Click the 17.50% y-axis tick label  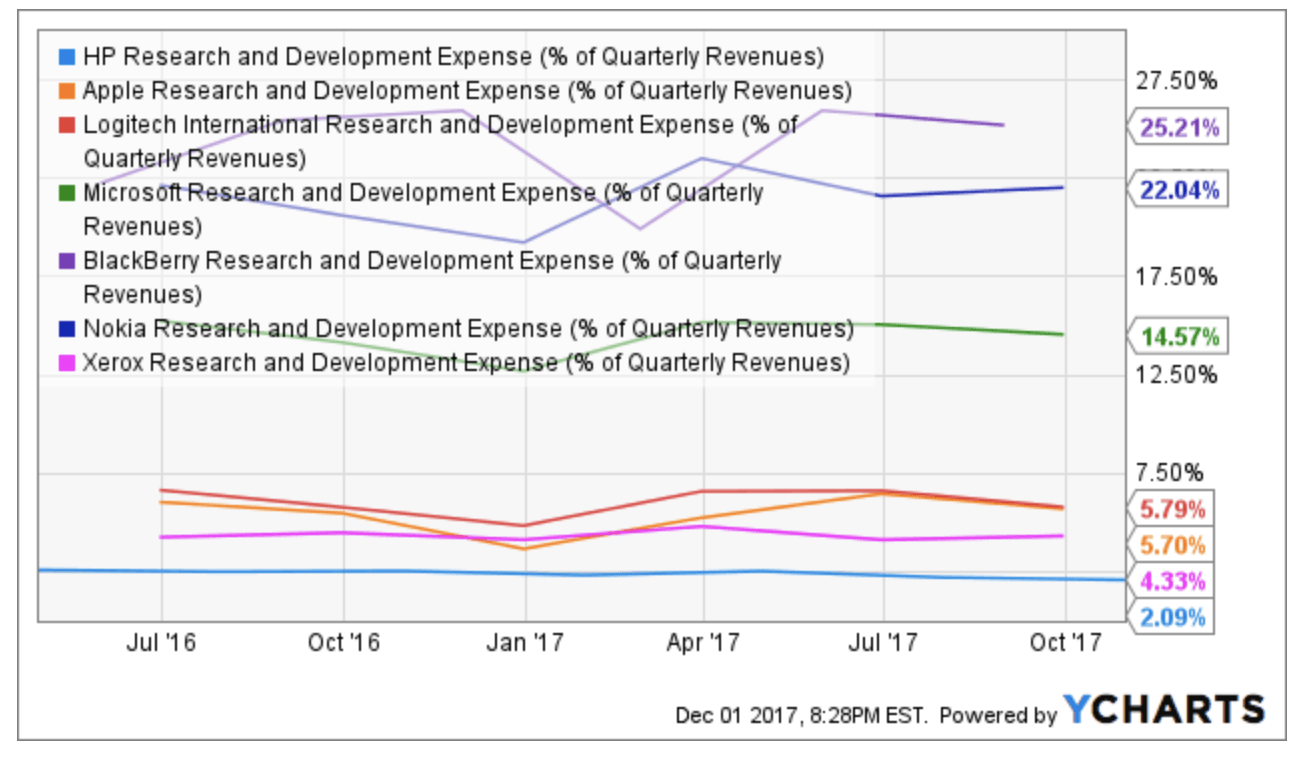click(1179, 277)
